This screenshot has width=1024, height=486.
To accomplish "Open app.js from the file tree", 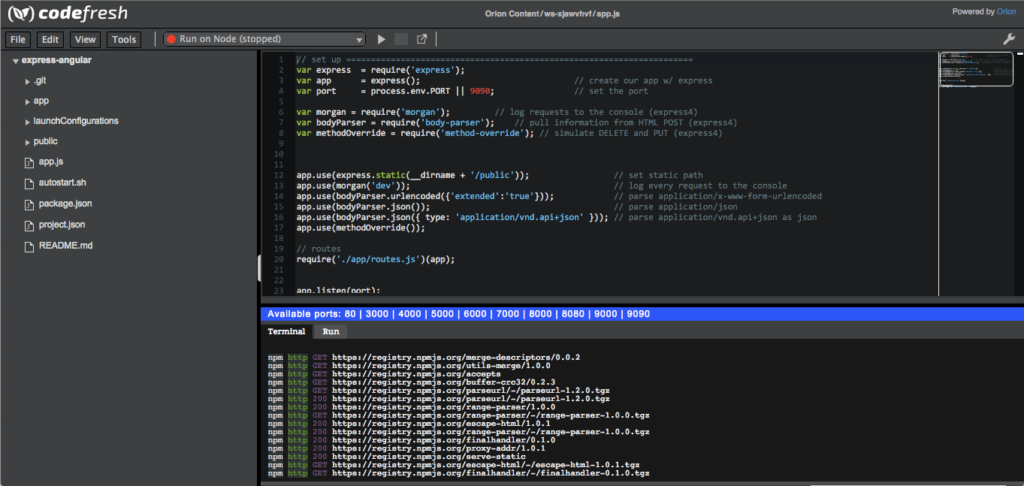I will click(51, 161).
